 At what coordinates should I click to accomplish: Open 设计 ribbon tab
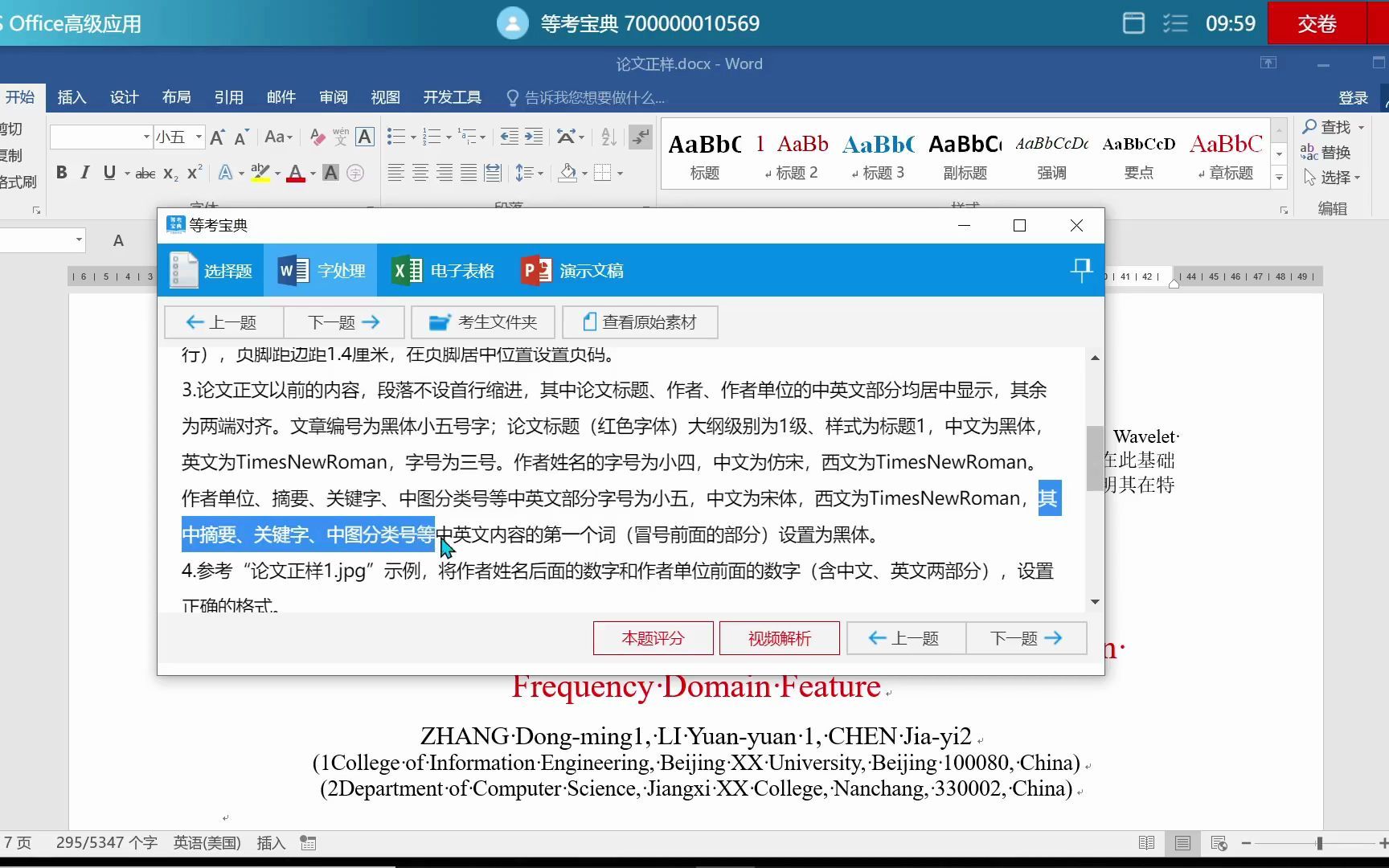point(124,97)
